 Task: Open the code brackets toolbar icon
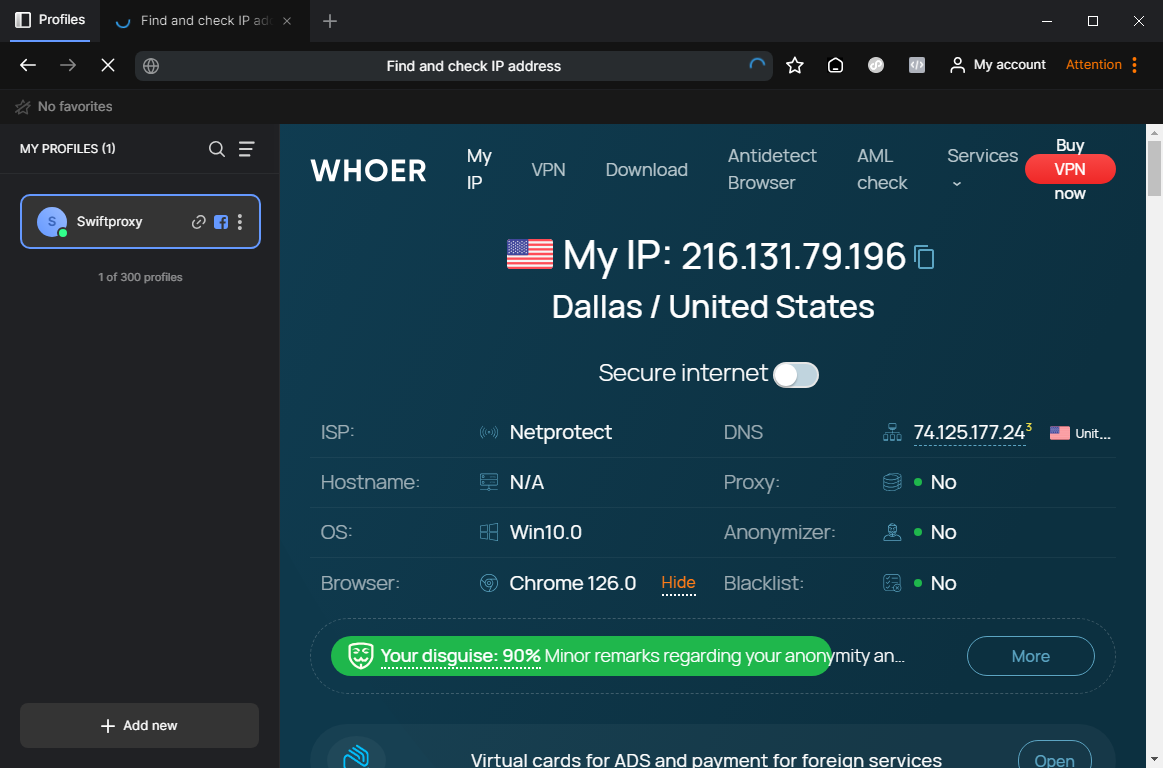pos(917,65)
